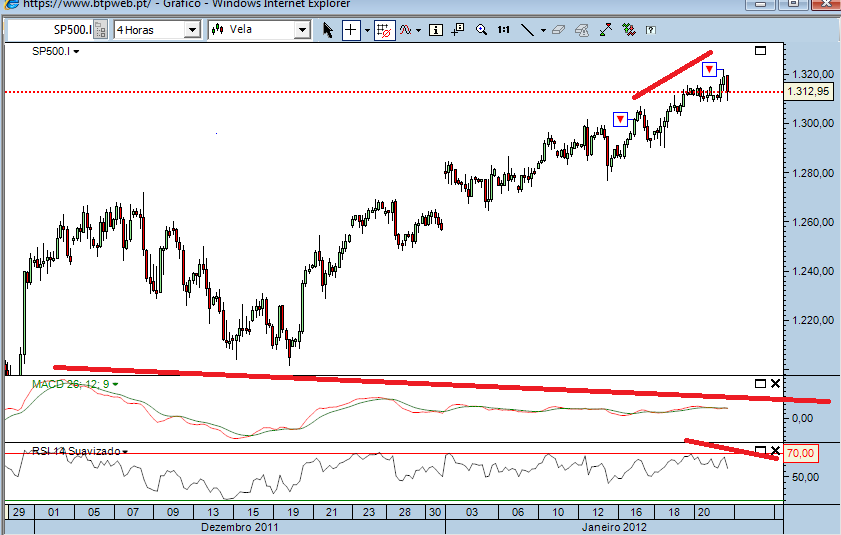
Task: Click the sell signal marker near January 16
Action: tap(620, 119)
